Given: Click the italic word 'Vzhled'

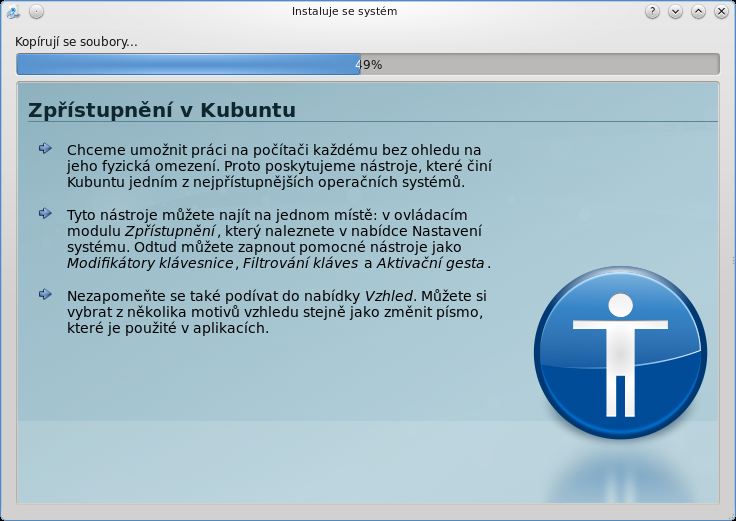Looking at the screenshot, I should (x=389, y=296).
